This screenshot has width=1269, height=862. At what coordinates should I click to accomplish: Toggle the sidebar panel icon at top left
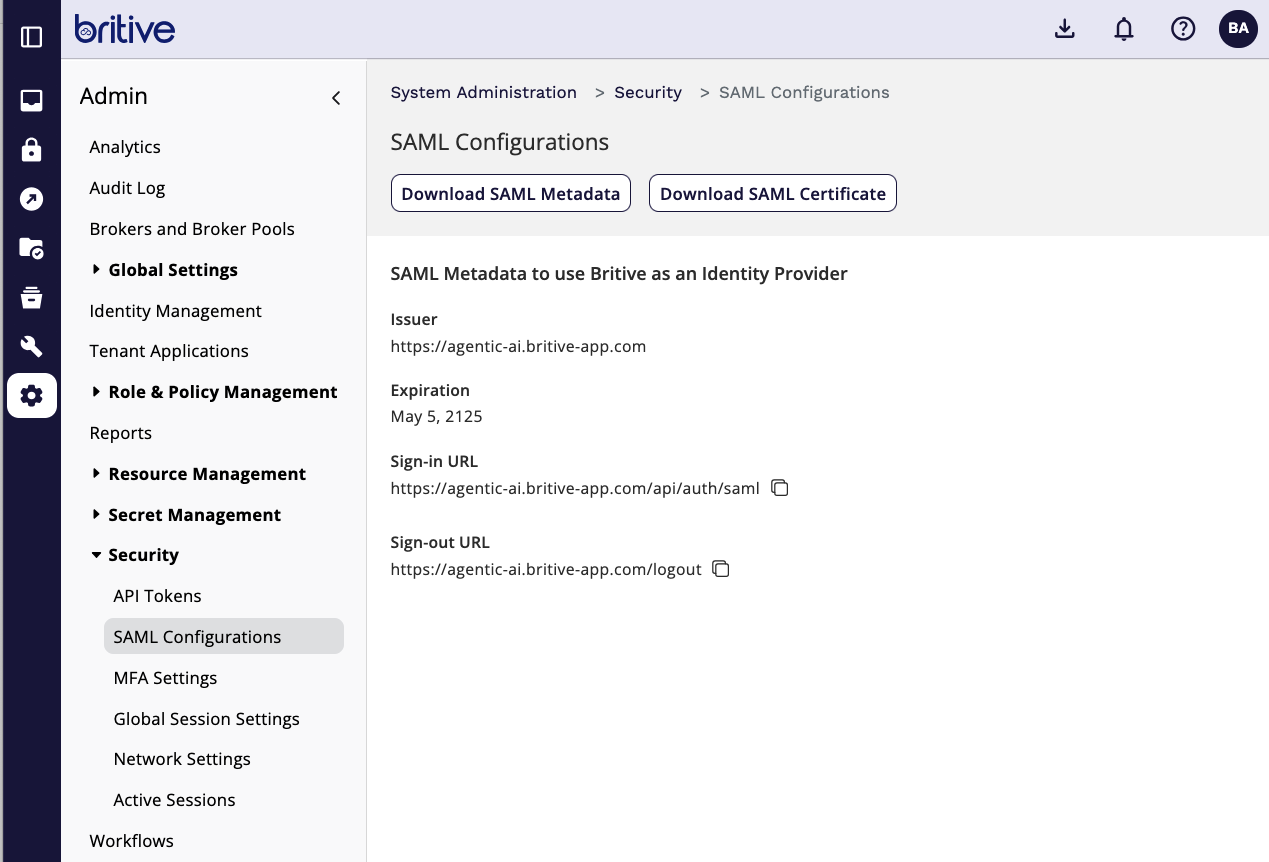click(x=31, y=37)
